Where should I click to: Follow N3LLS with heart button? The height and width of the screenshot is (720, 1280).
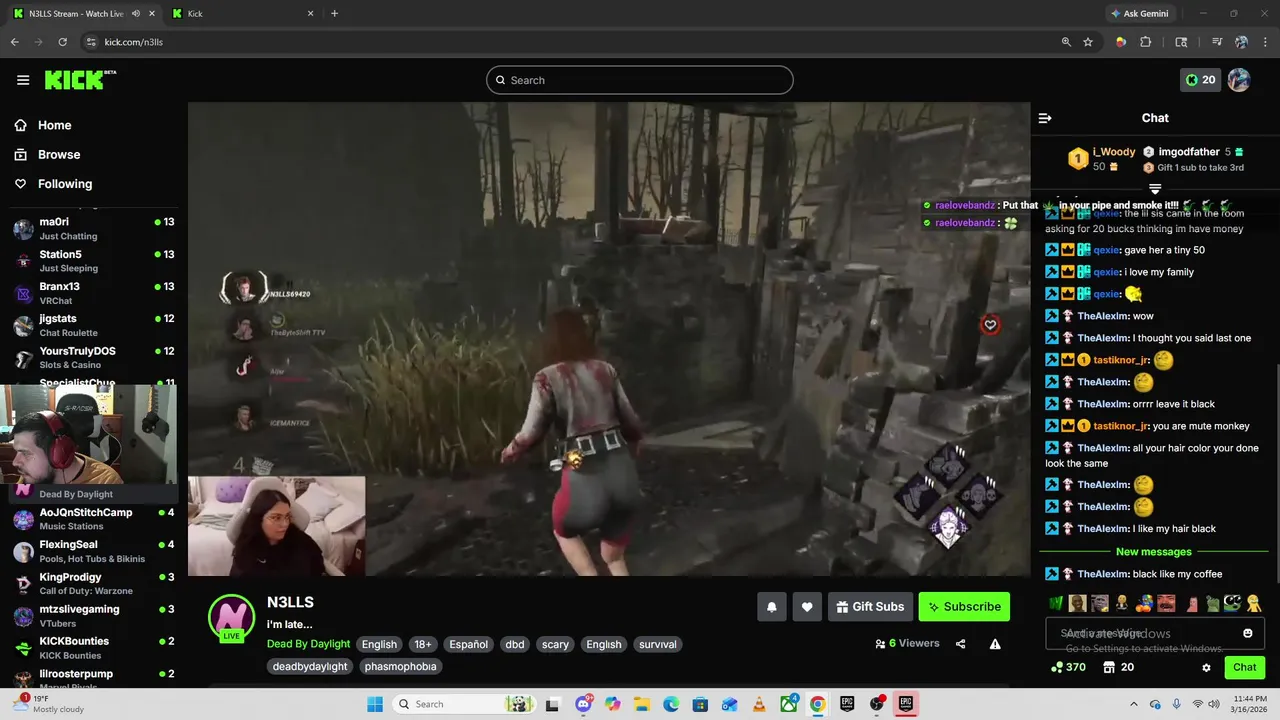point(807,607)
